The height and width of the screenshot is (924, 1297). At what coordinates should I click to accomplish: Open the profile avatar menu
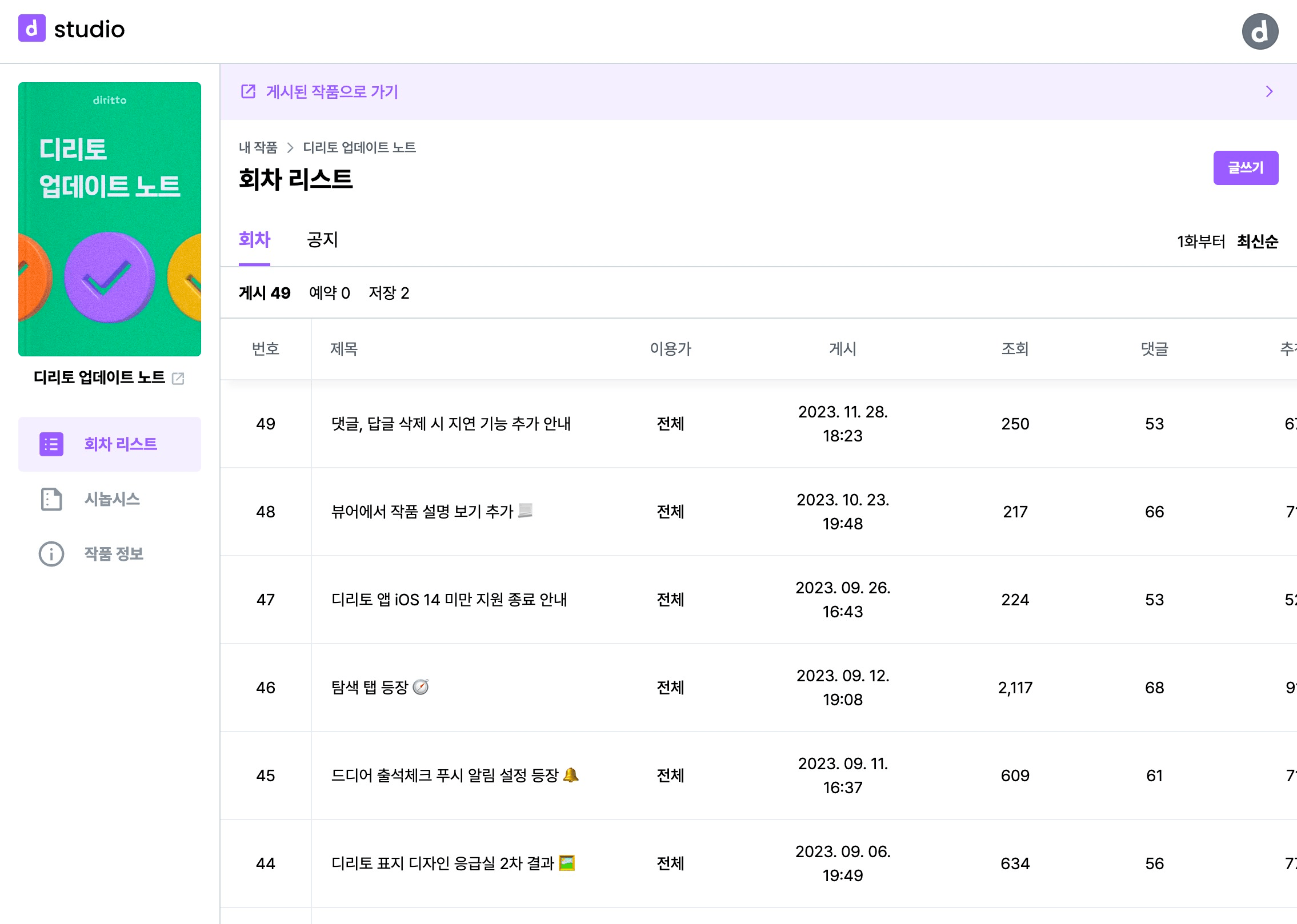point(1259,31)
